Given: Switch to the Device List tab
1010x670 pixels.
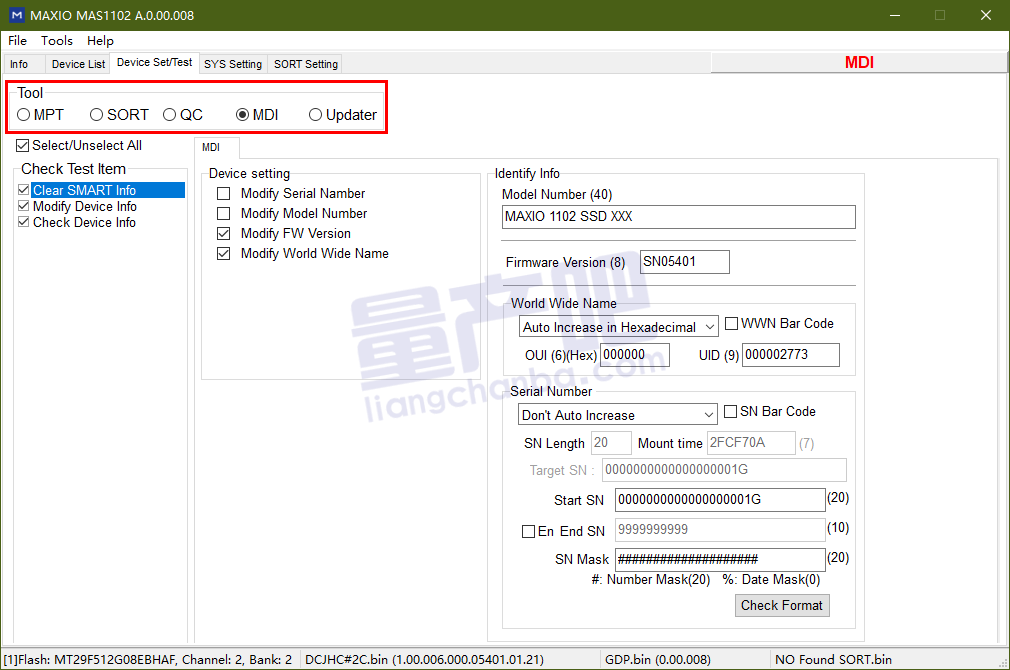Looking at the screenshot, I should point(78,64).
